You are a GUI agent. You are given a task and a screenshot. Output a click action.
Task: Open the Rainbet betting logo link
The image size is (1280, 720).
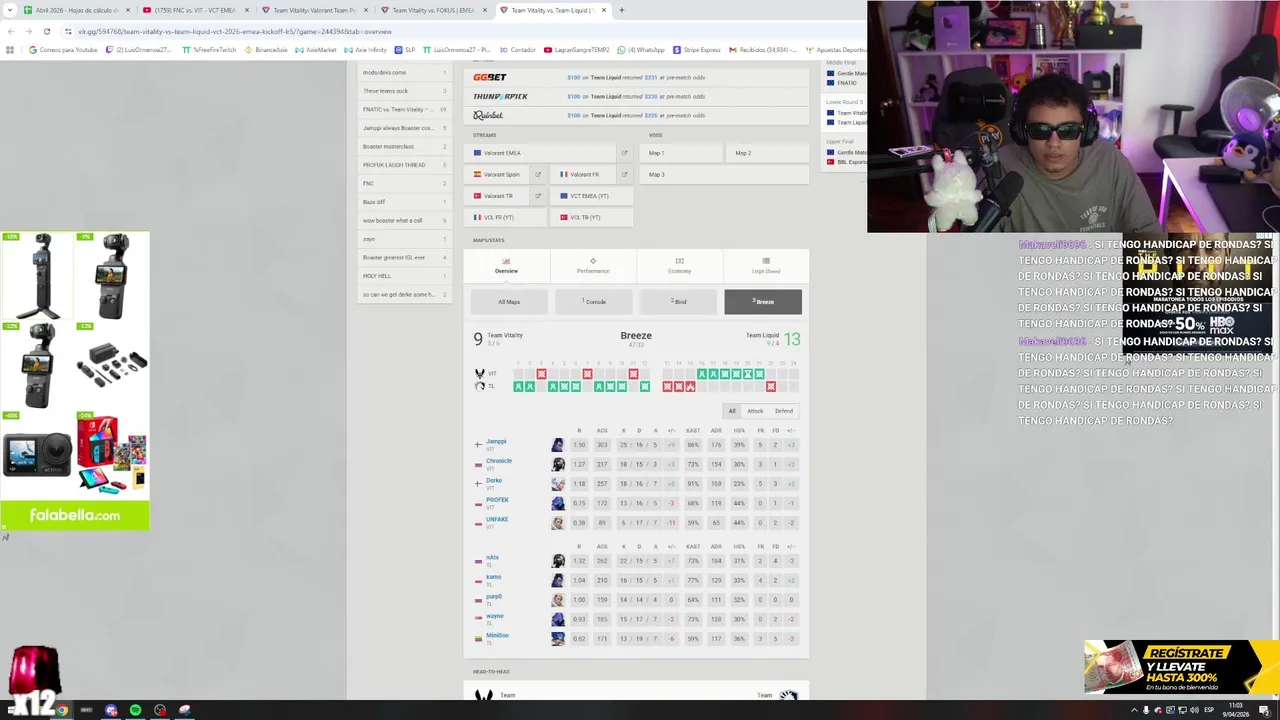pyautogui.click(x=488, y=115)
